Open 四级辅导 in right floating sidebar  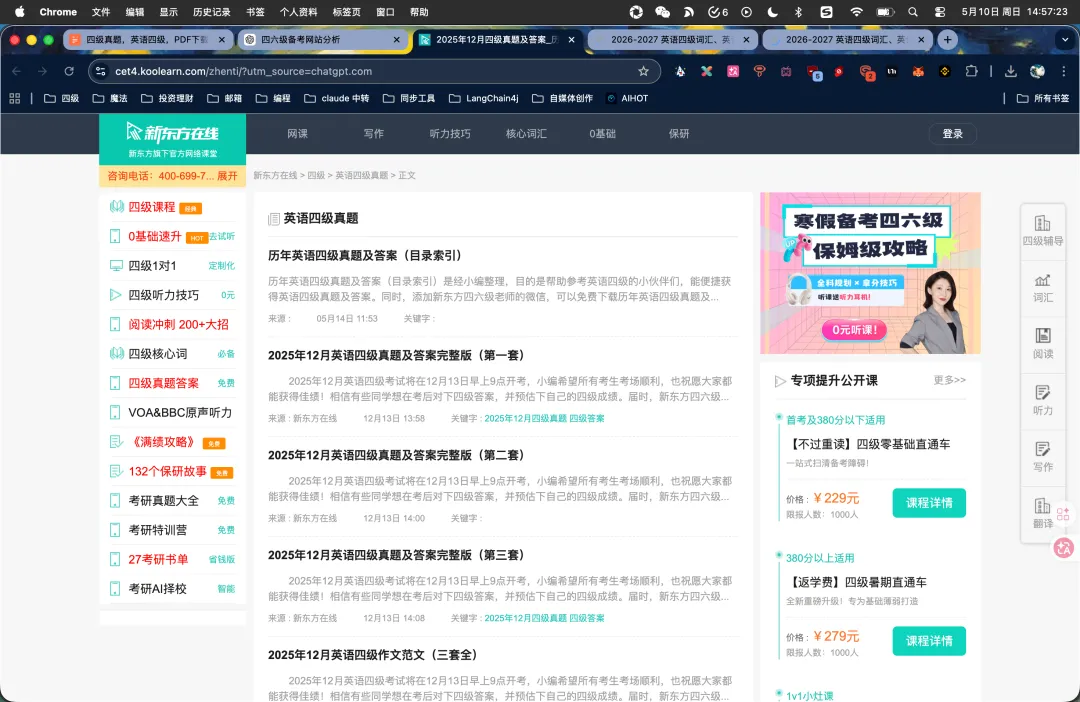(1043, 230)
